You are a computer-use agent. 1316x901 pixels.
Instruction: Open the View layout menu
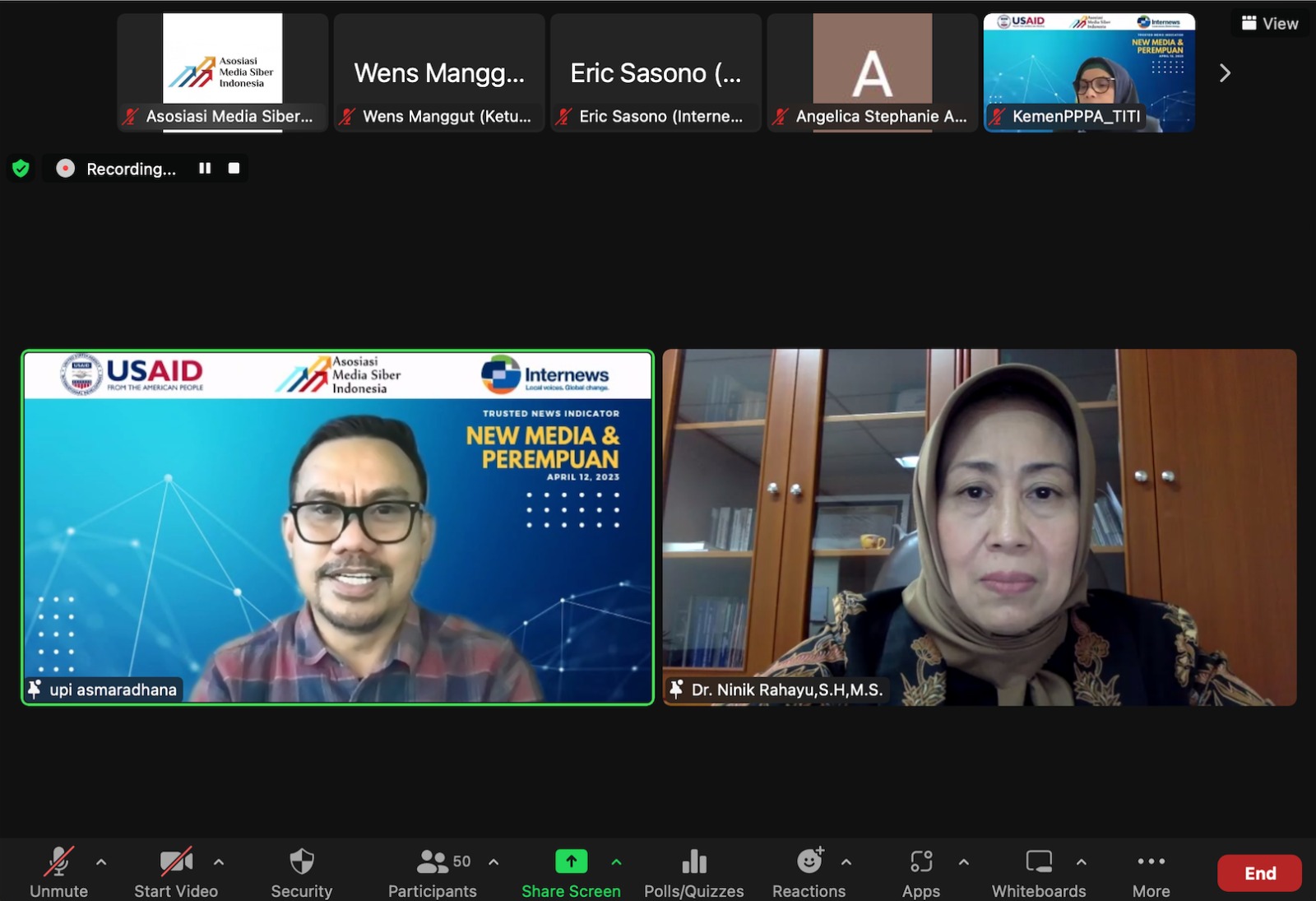(1270, 23)
